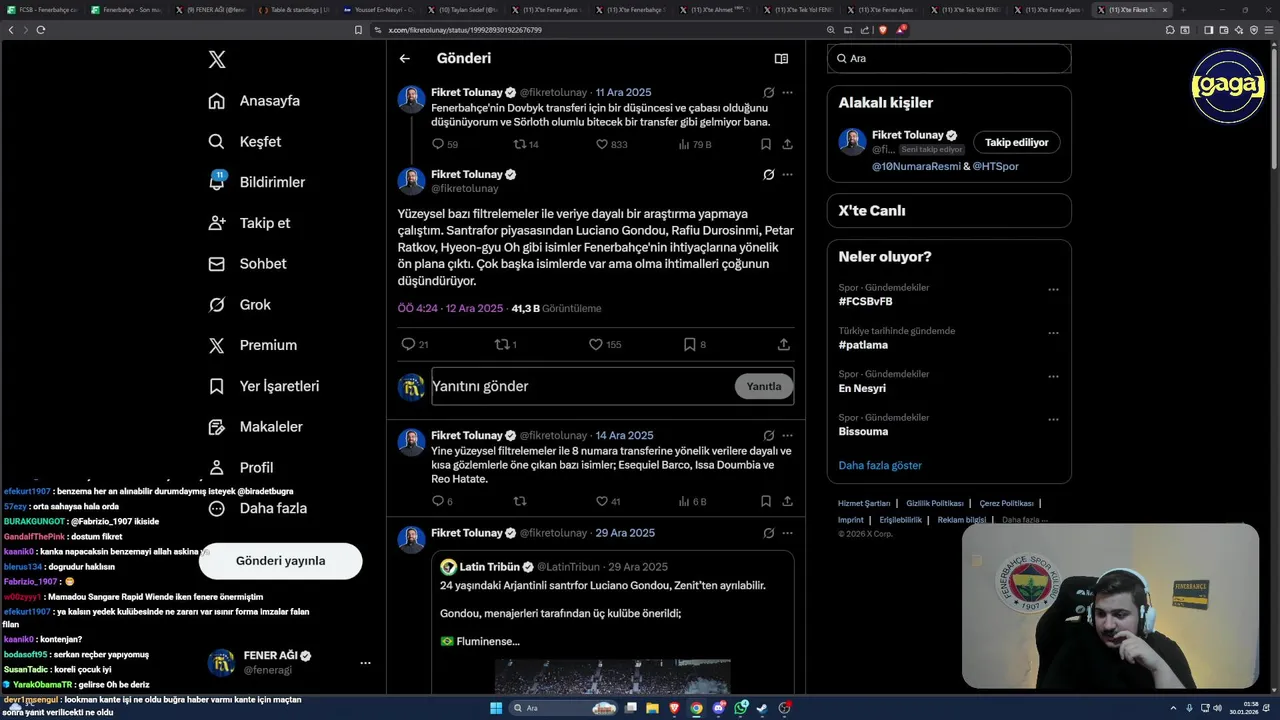Share the main post
Viewport: 1280px width, 720px height.
pos(784,344)
